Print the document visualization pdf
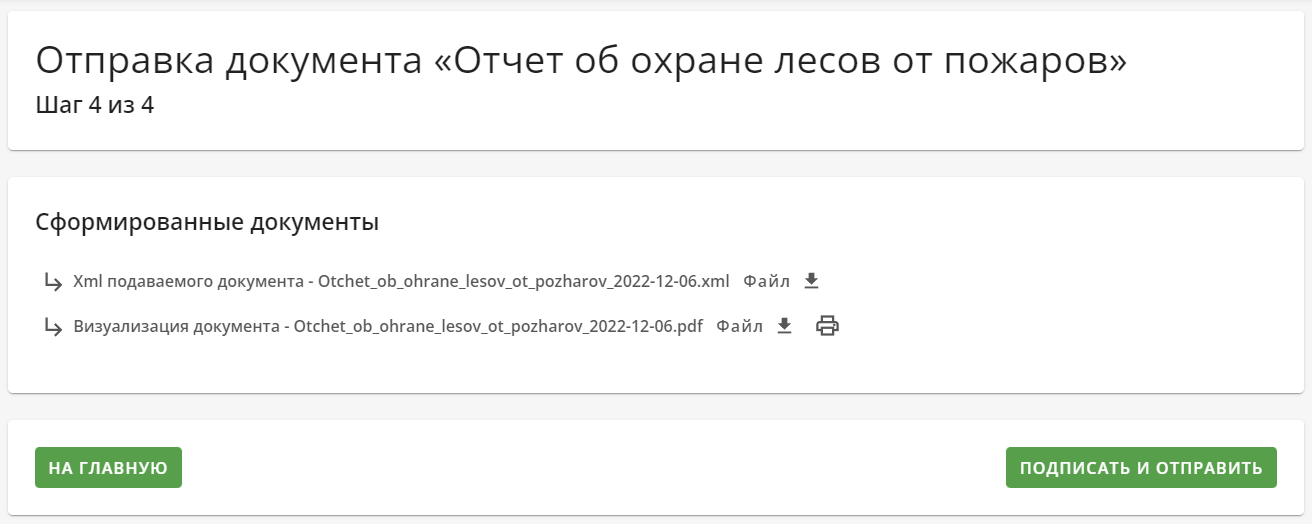Viewport: 1312px width, 524px height. tap(827, 326)
